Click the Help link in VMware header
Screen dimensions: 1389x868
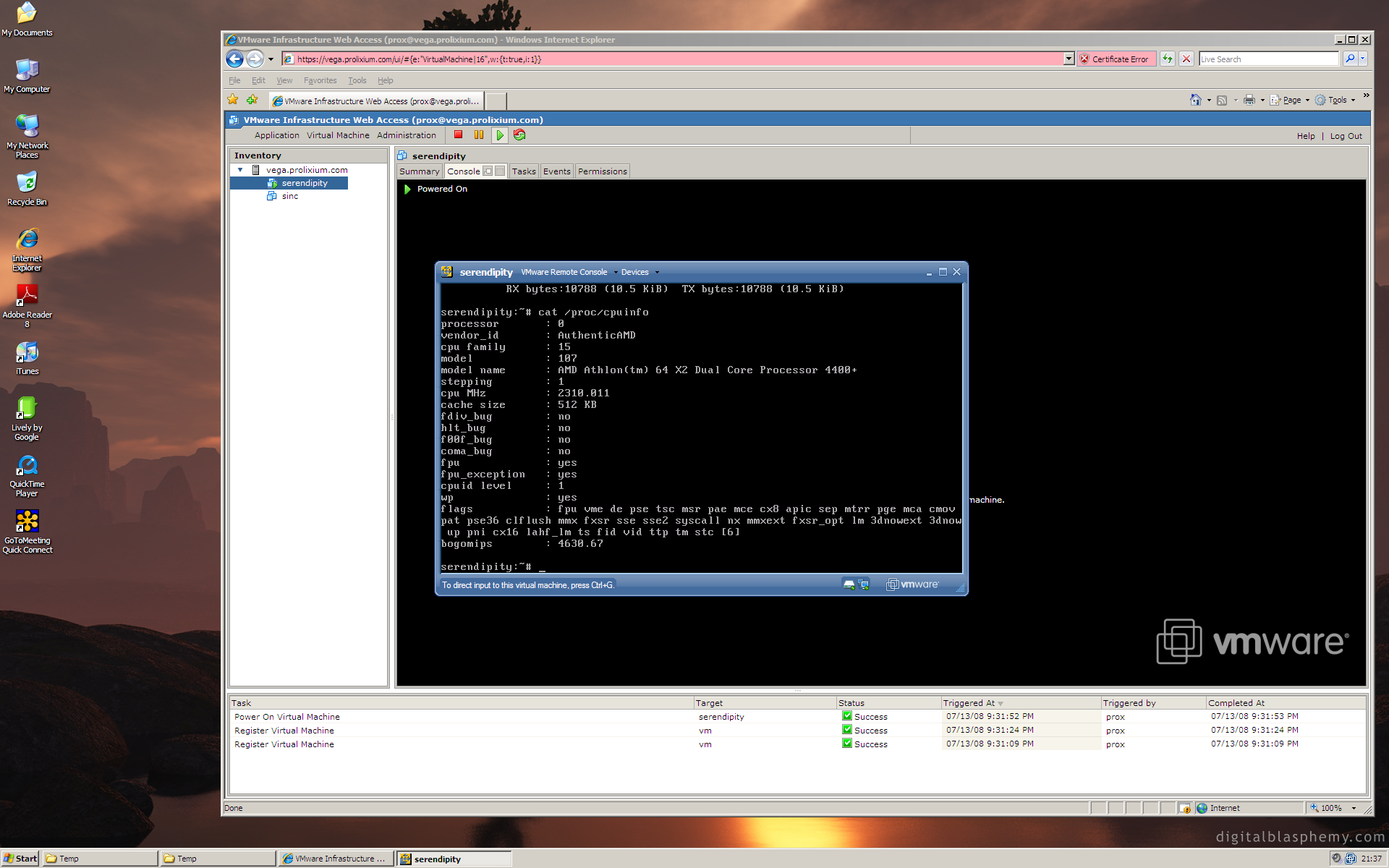[1306, 136]
